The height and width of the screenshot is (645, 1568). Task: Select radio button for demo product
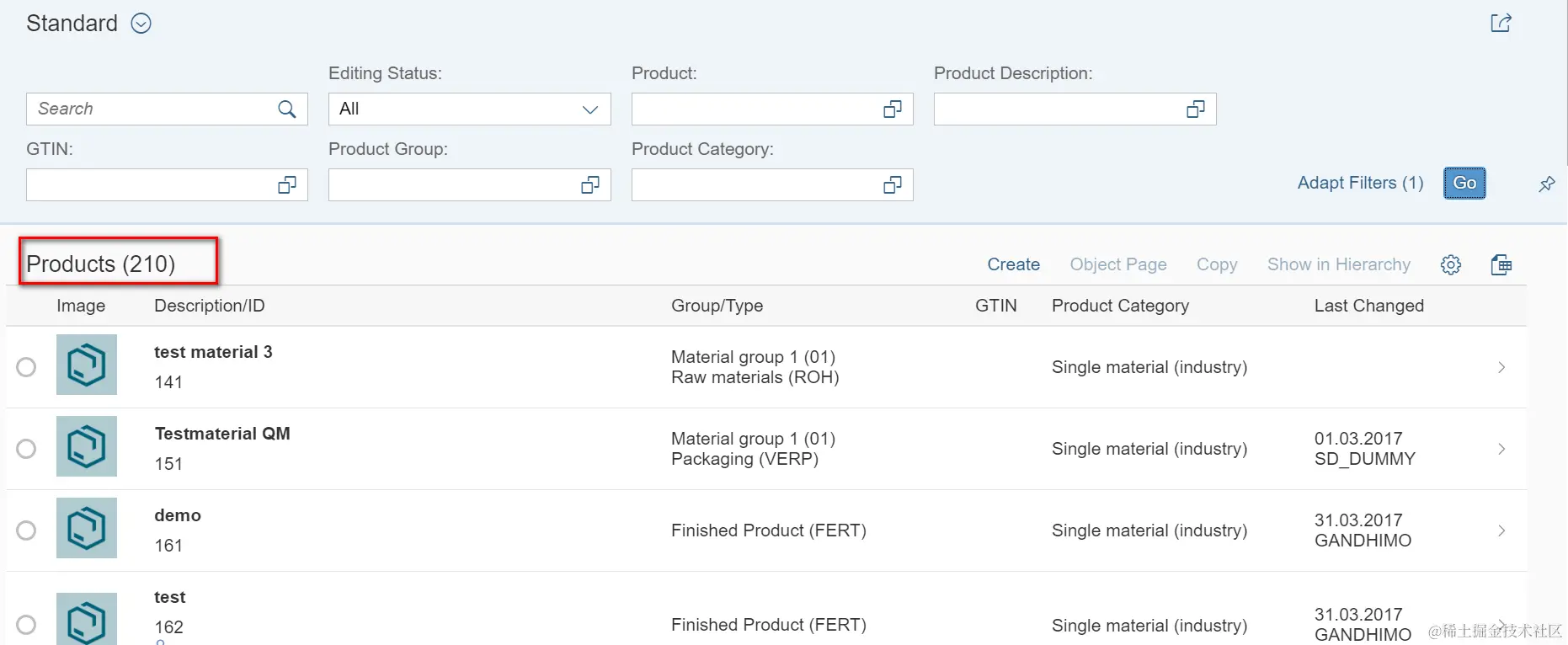26,530
